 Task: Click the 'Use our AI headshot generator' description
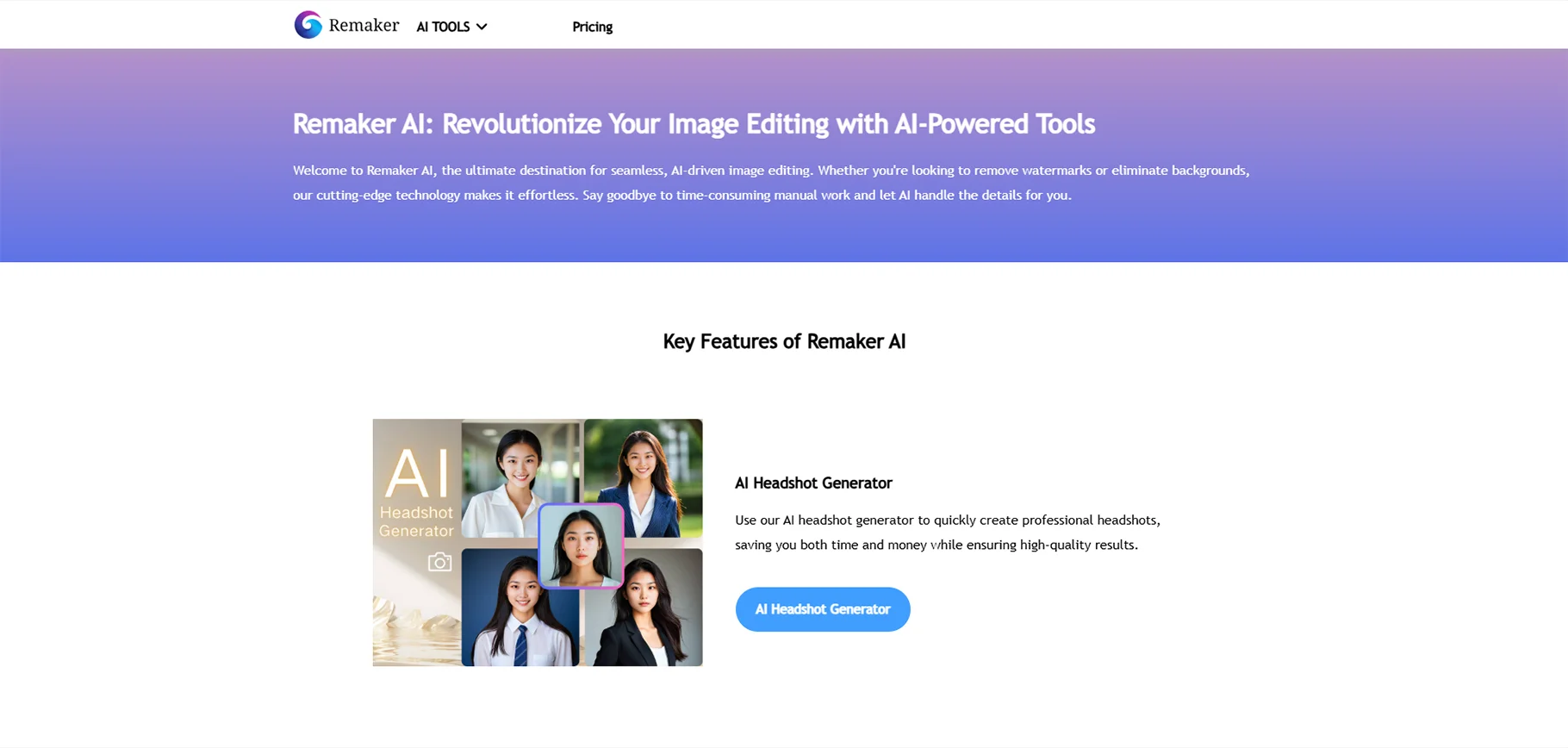click(948, 533)
